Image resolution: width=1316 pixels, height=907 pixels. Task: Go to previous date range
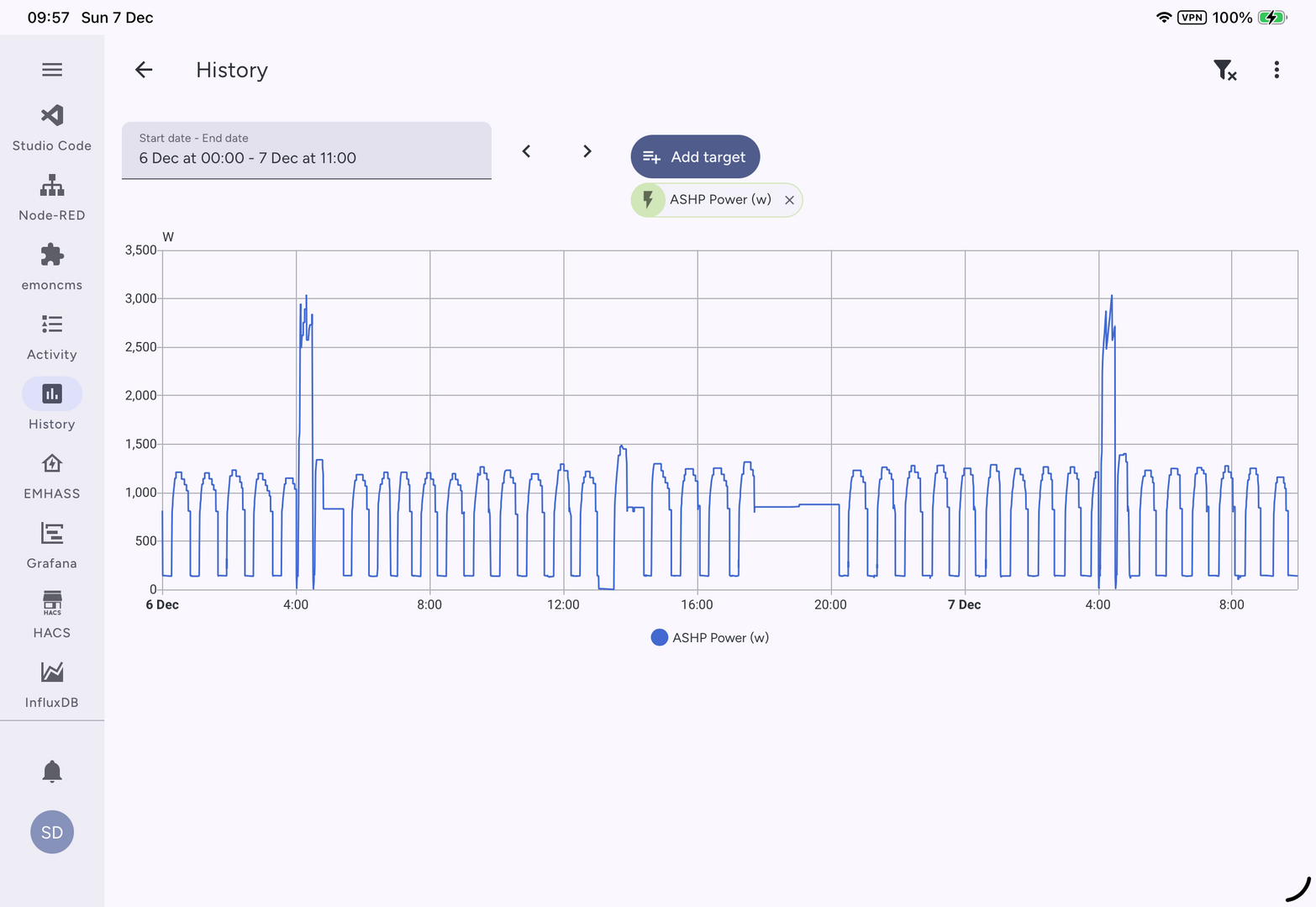[x=527, y=151]
